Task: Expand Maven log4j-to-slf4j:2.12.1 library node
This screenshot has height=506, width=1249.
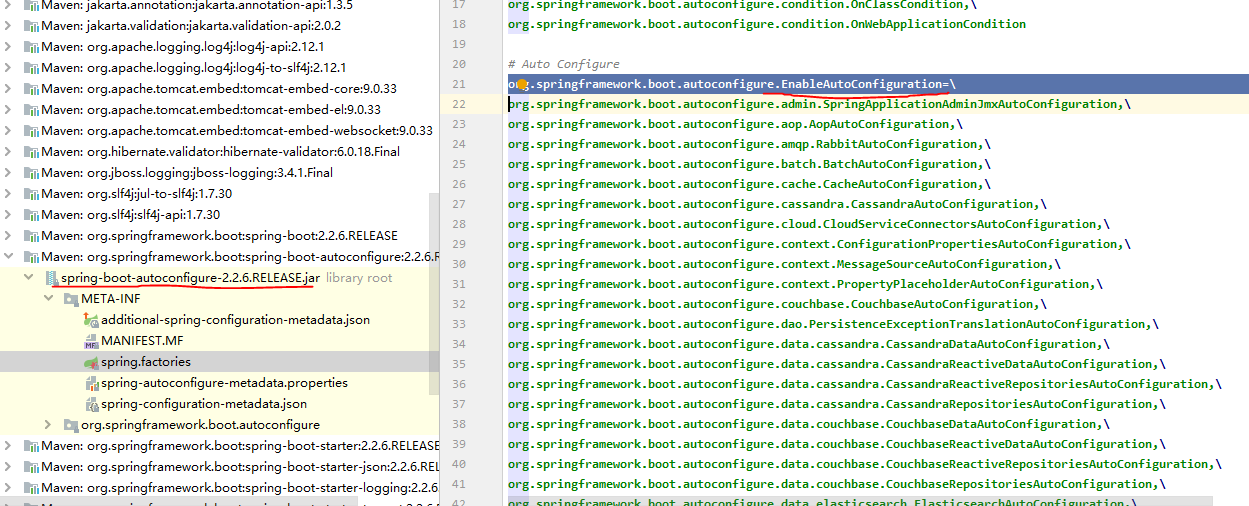Action: 9,68
